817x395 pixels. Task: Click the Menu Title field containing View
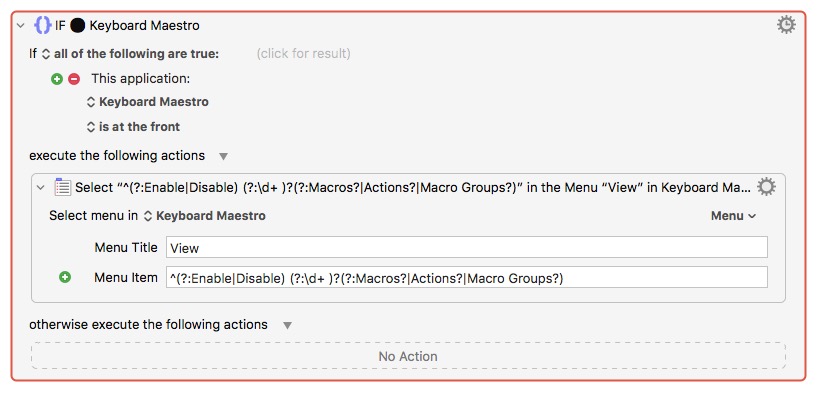[x=467, y=247]
